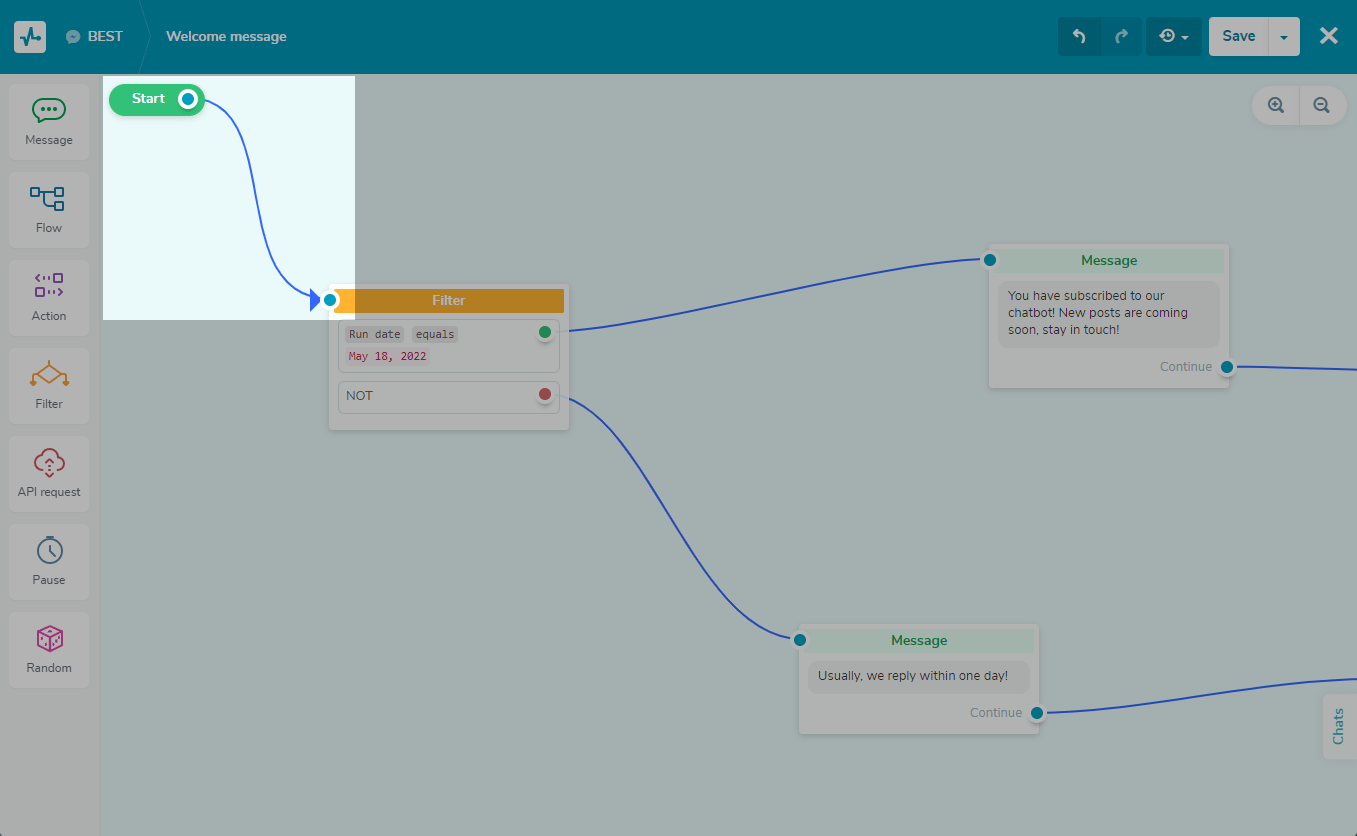The width and height of the screenshot is (1357, 836).
Task: Open version history dropdown
Action: tap(1174, 37)
